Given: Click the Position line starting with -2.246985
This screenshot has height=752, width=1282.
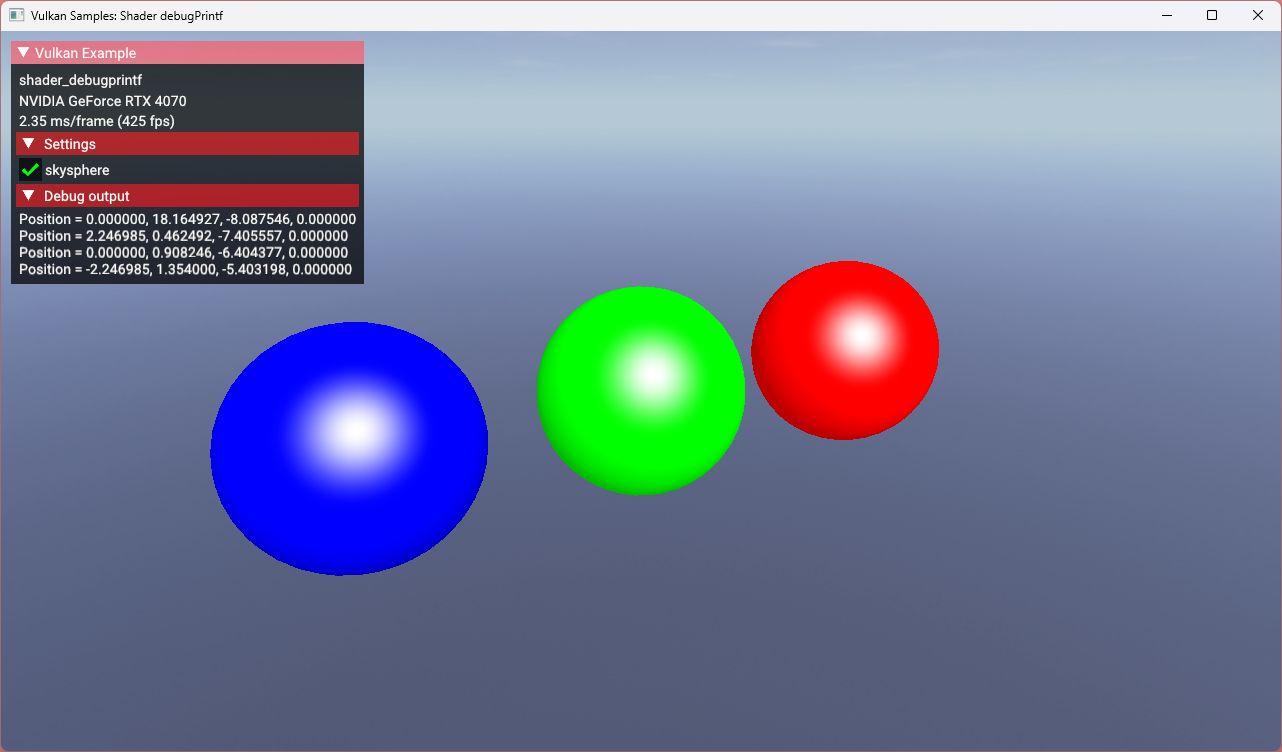Looking at the screenshot, I should [185, 269].
